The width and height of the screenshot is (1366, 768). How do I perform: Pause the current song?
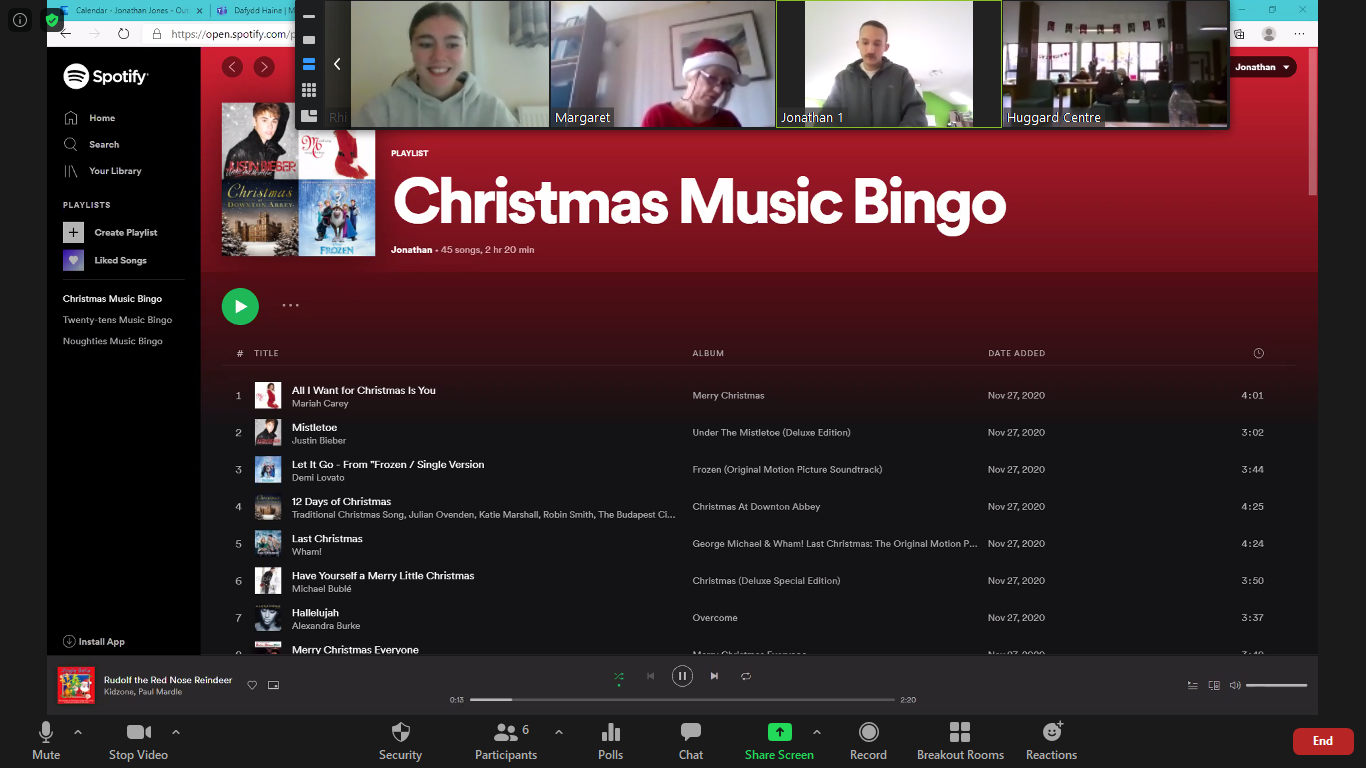(x=682, y=676)
